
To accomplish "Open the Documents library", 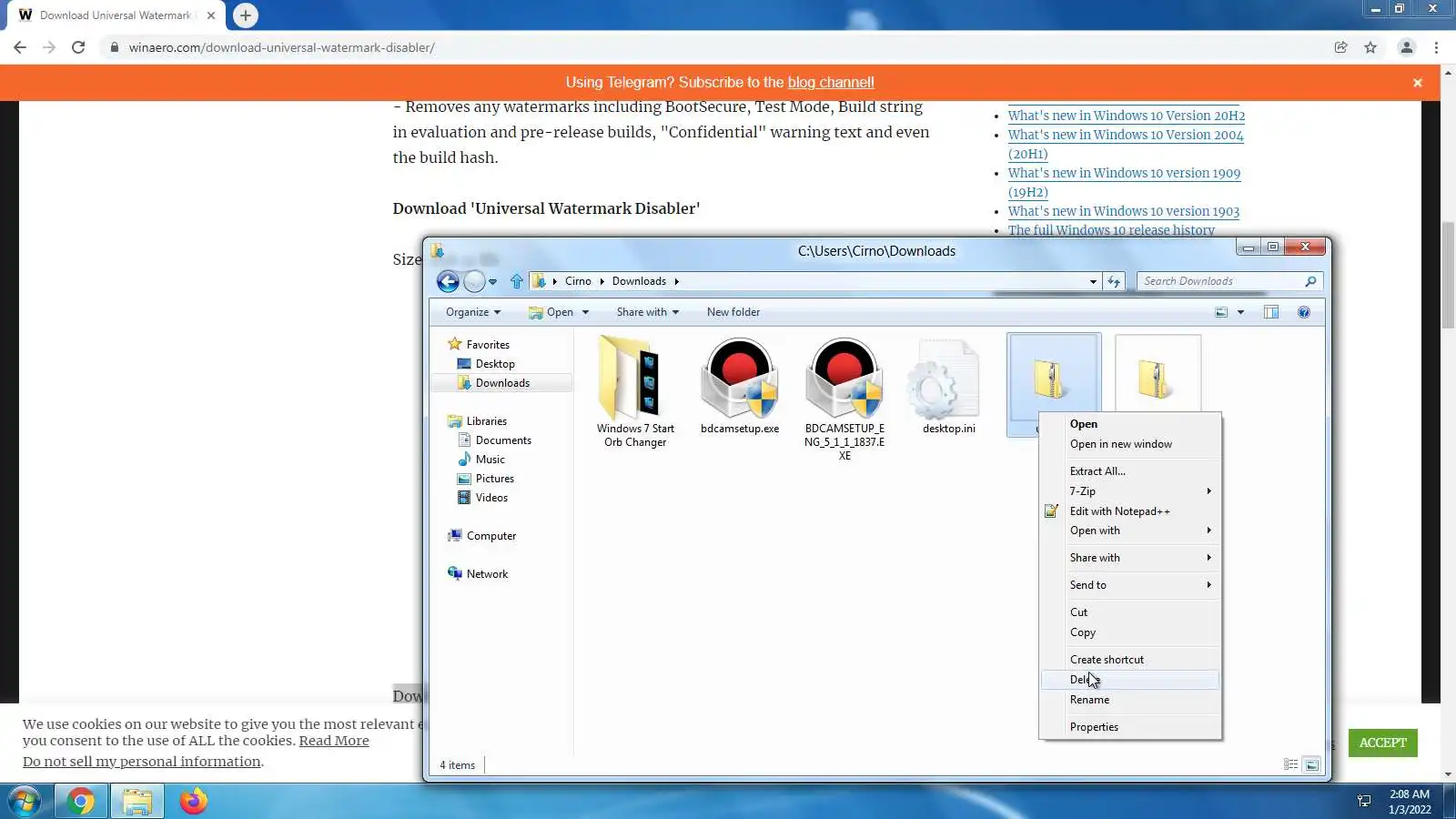I will point(503,440).
